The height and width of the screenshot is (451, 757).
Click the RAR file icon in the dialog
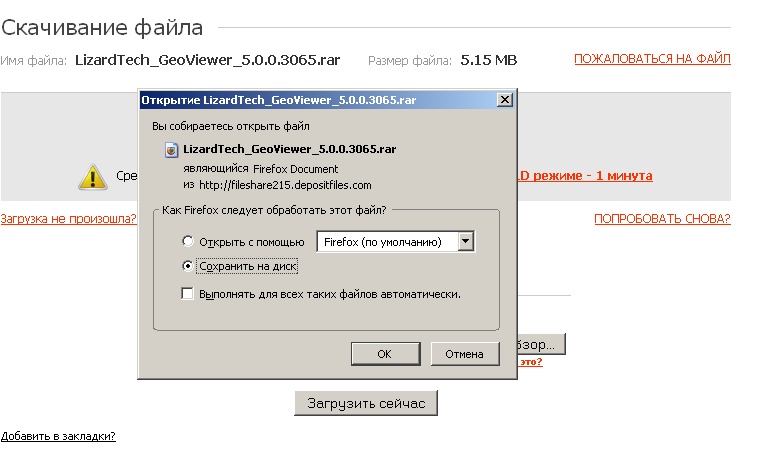(x=172, y=149)
